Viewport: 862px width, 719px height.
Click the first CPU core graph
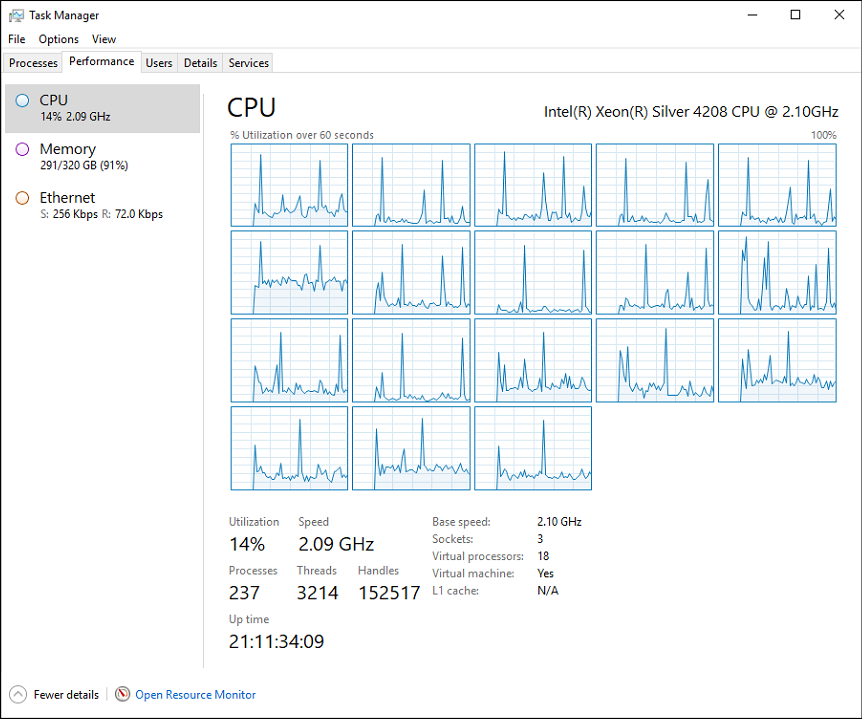(x=289, y=185)
